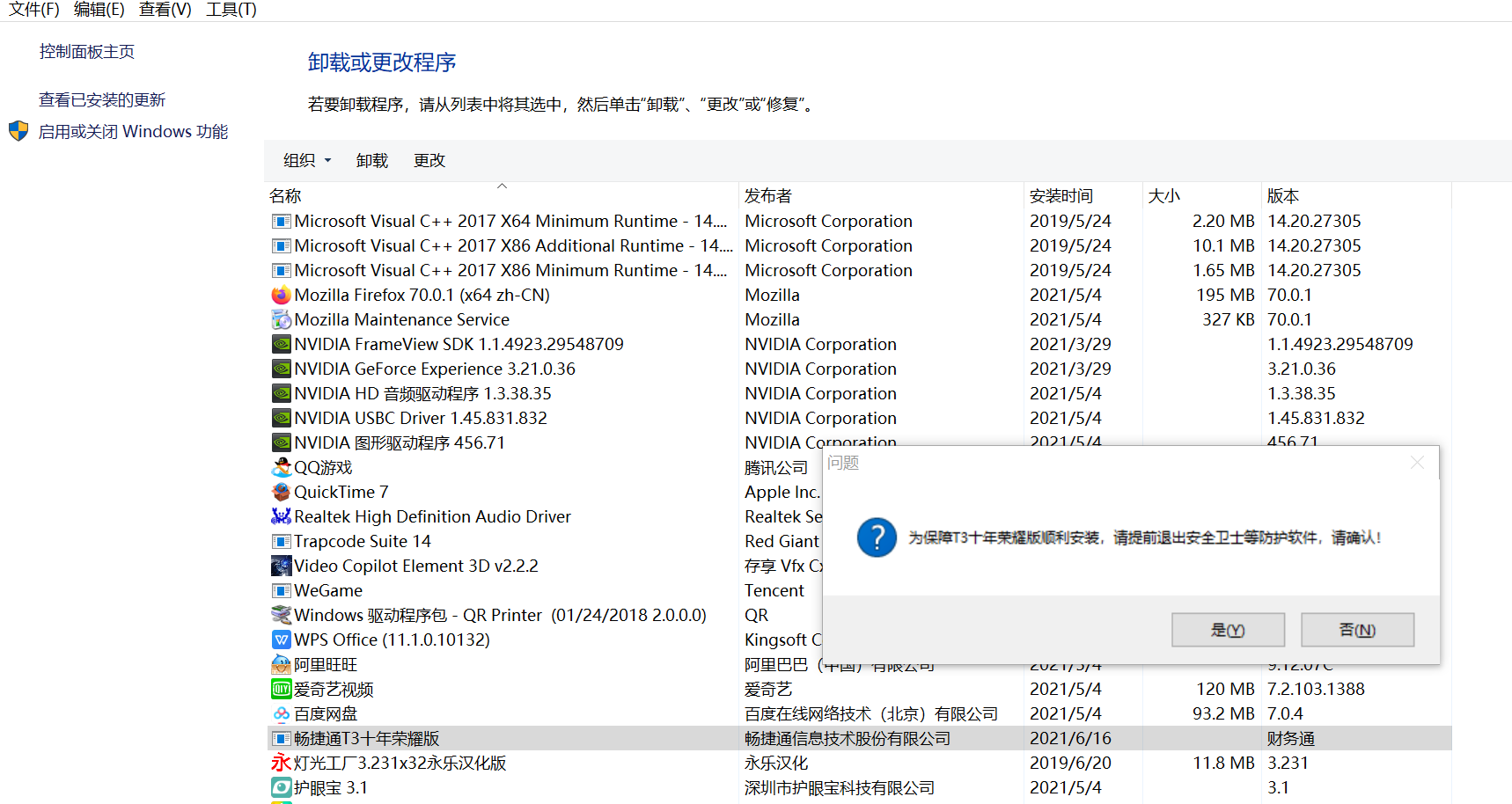Click the 名称 column sort arrow

coord(502,186)
